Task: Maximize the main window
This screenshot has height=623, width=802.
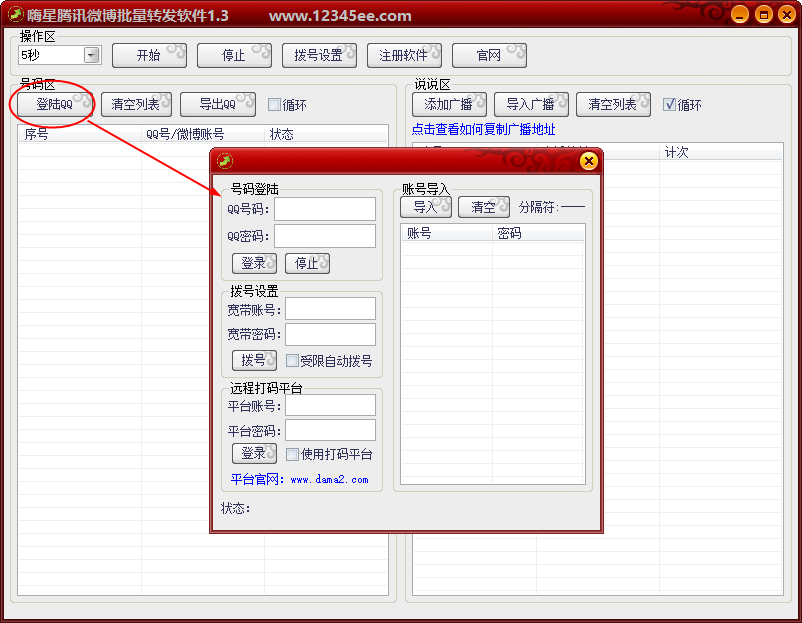Action: (764, 14)
